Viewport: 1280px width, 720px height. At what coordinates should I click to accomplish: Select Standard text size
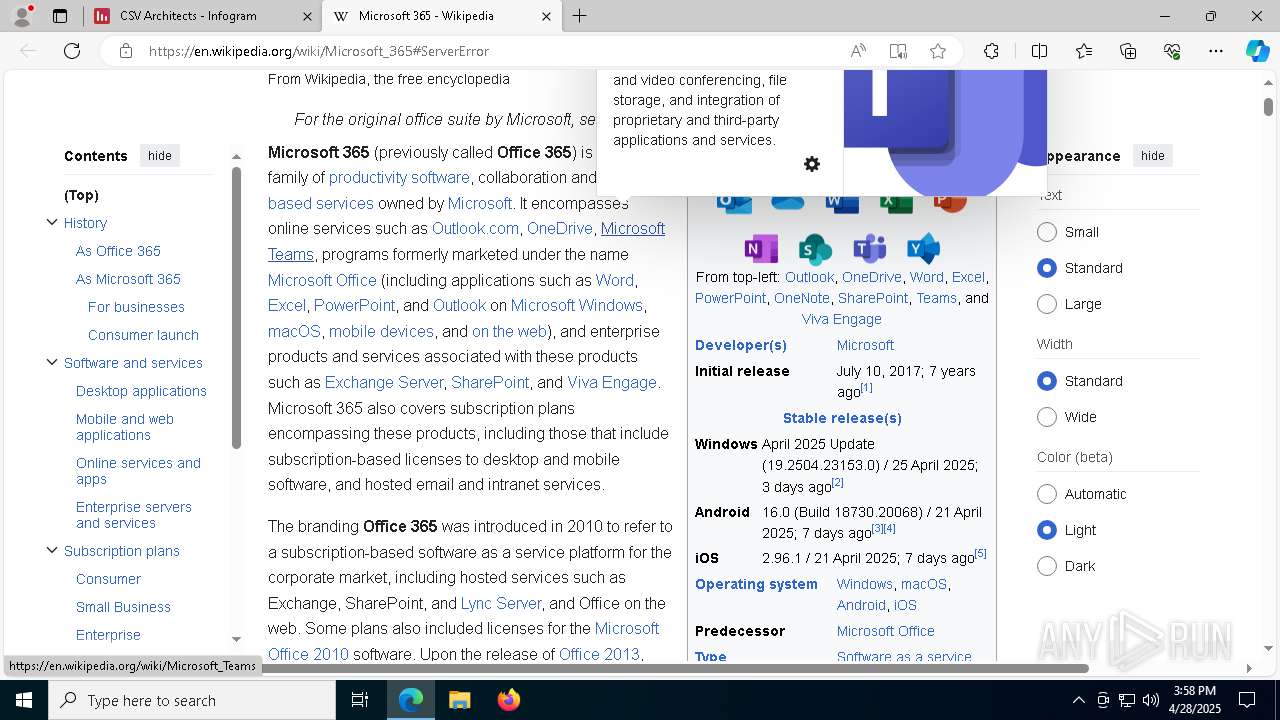point(1047,268)
